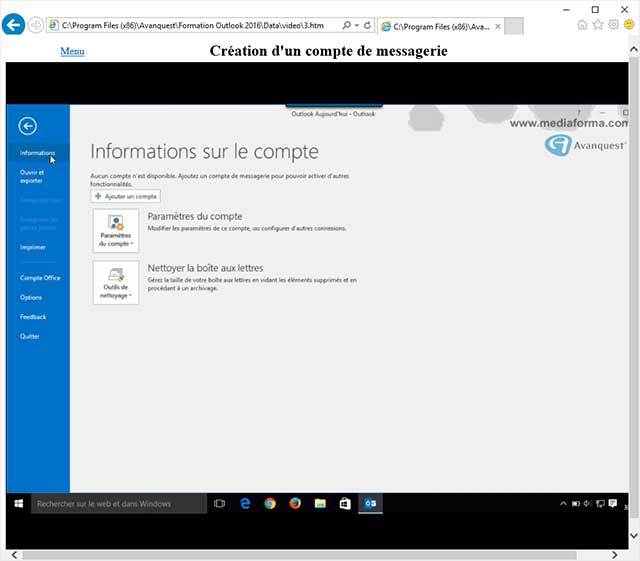Open Compte Office in the sidebar
The height and width of the screenshot is (561, 640).
40,278
